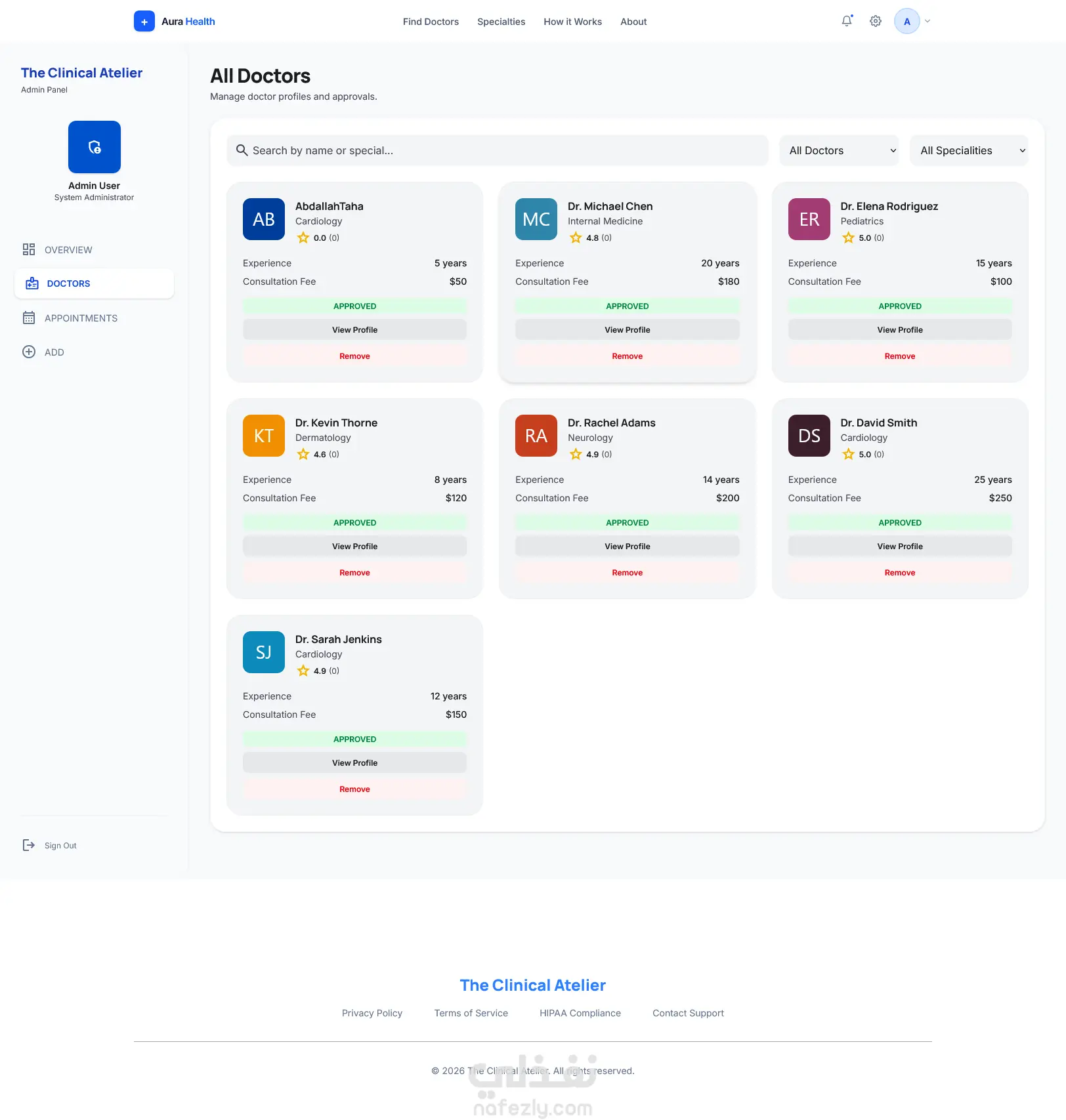Focus the search by name or speciality field
1066x1120 pixels.
click(x=498, y=150)
